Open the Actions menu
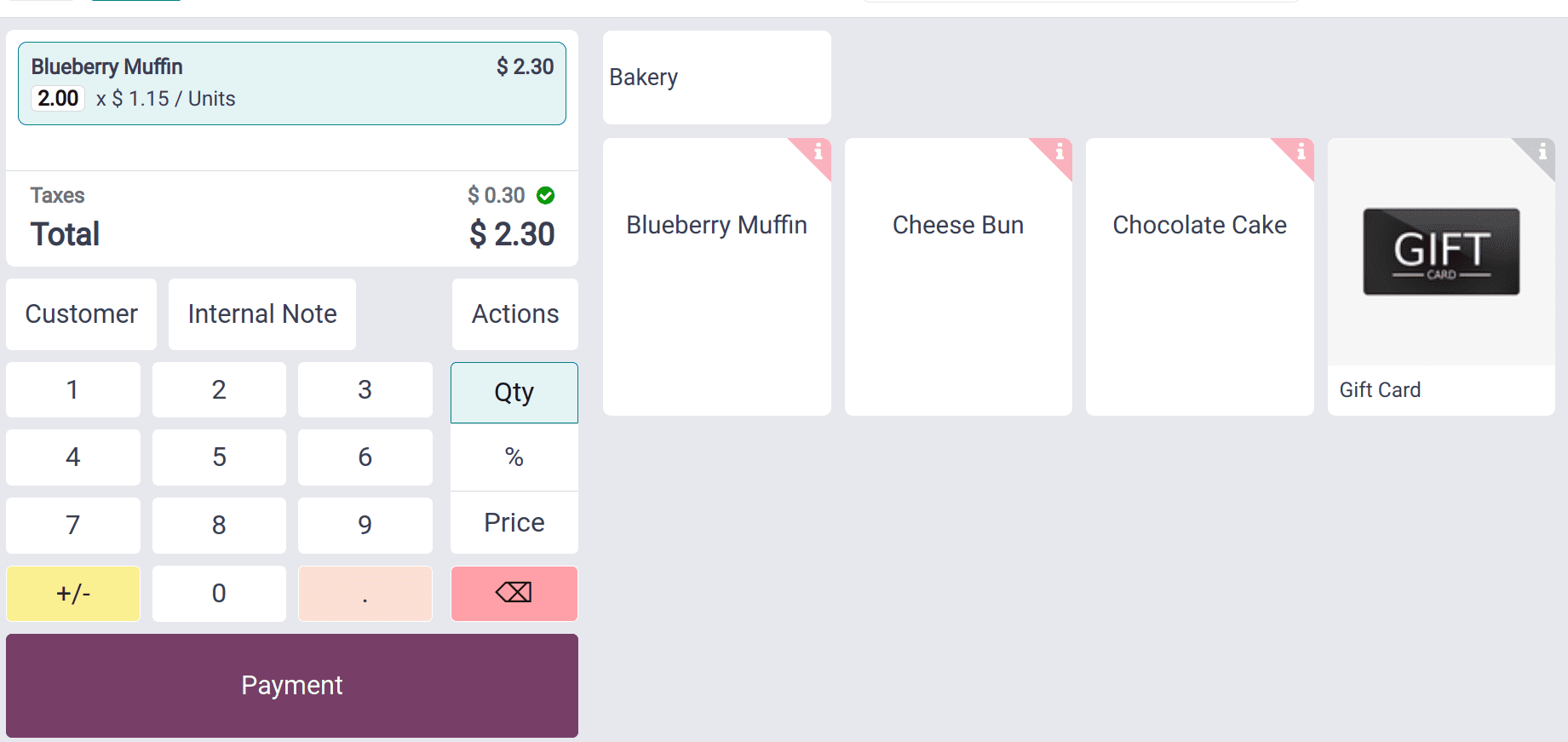This screenshot has height=742, width=1568. pos(515,314)
